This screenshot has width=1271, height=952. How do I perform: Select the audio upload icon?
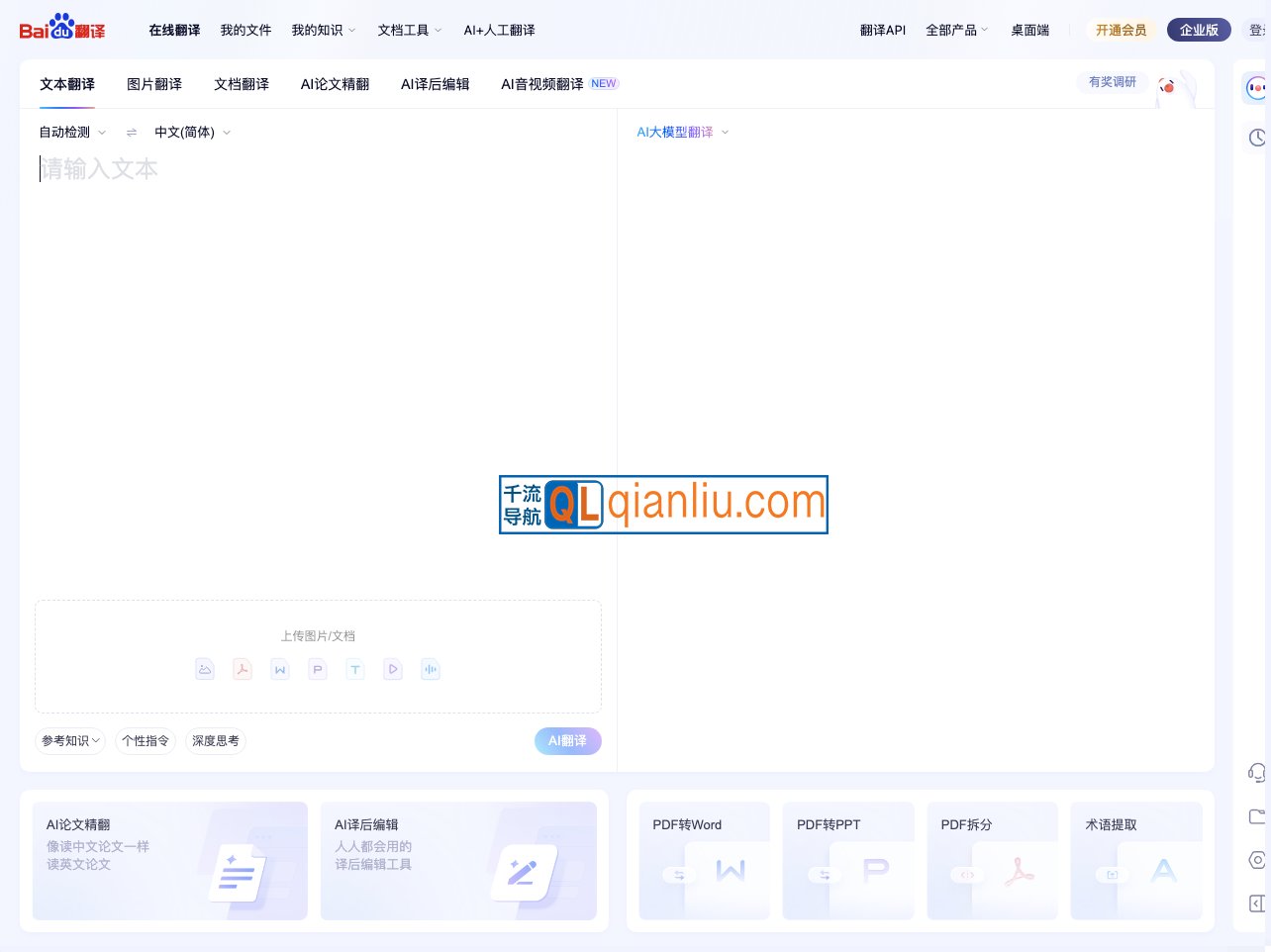pyautogui.click(x=431, y=669)
